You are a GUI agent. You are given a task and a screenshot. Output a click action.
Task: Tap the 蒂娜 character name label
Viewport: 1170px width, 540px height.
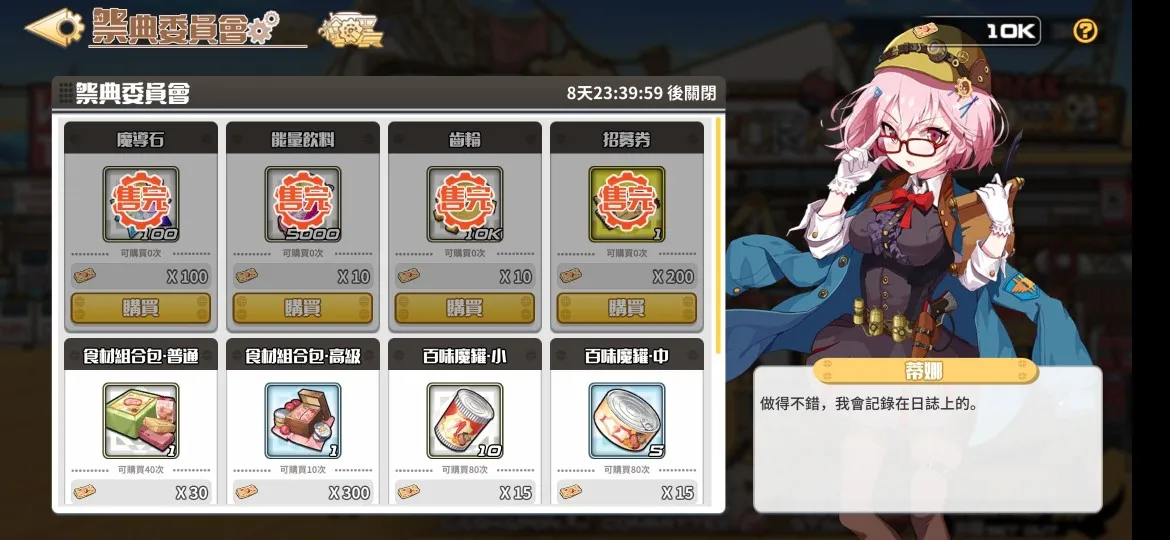[925, 371]
